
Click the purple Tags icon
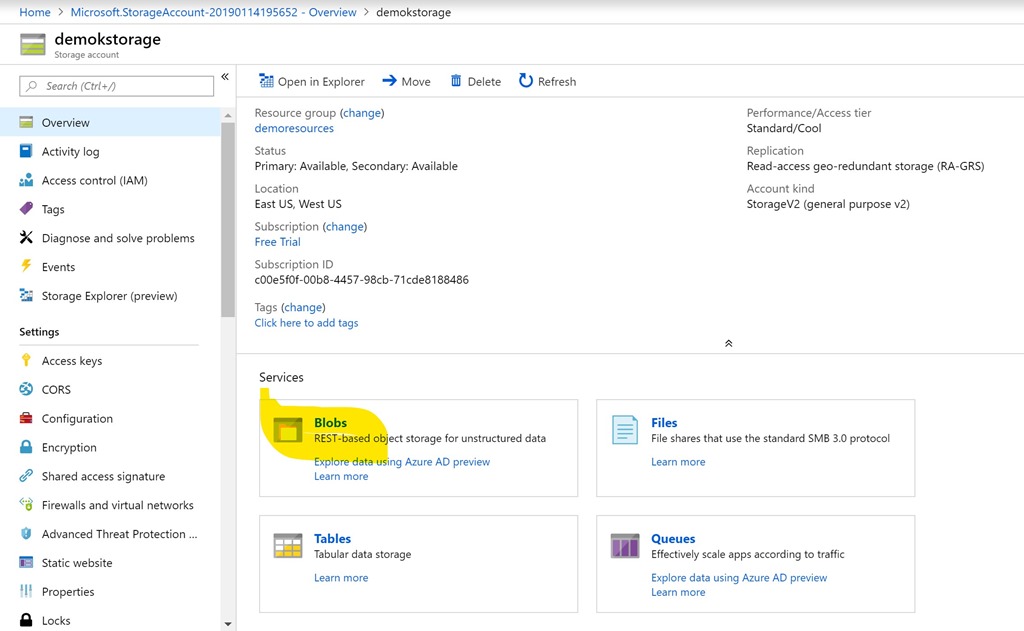(26, 209)
